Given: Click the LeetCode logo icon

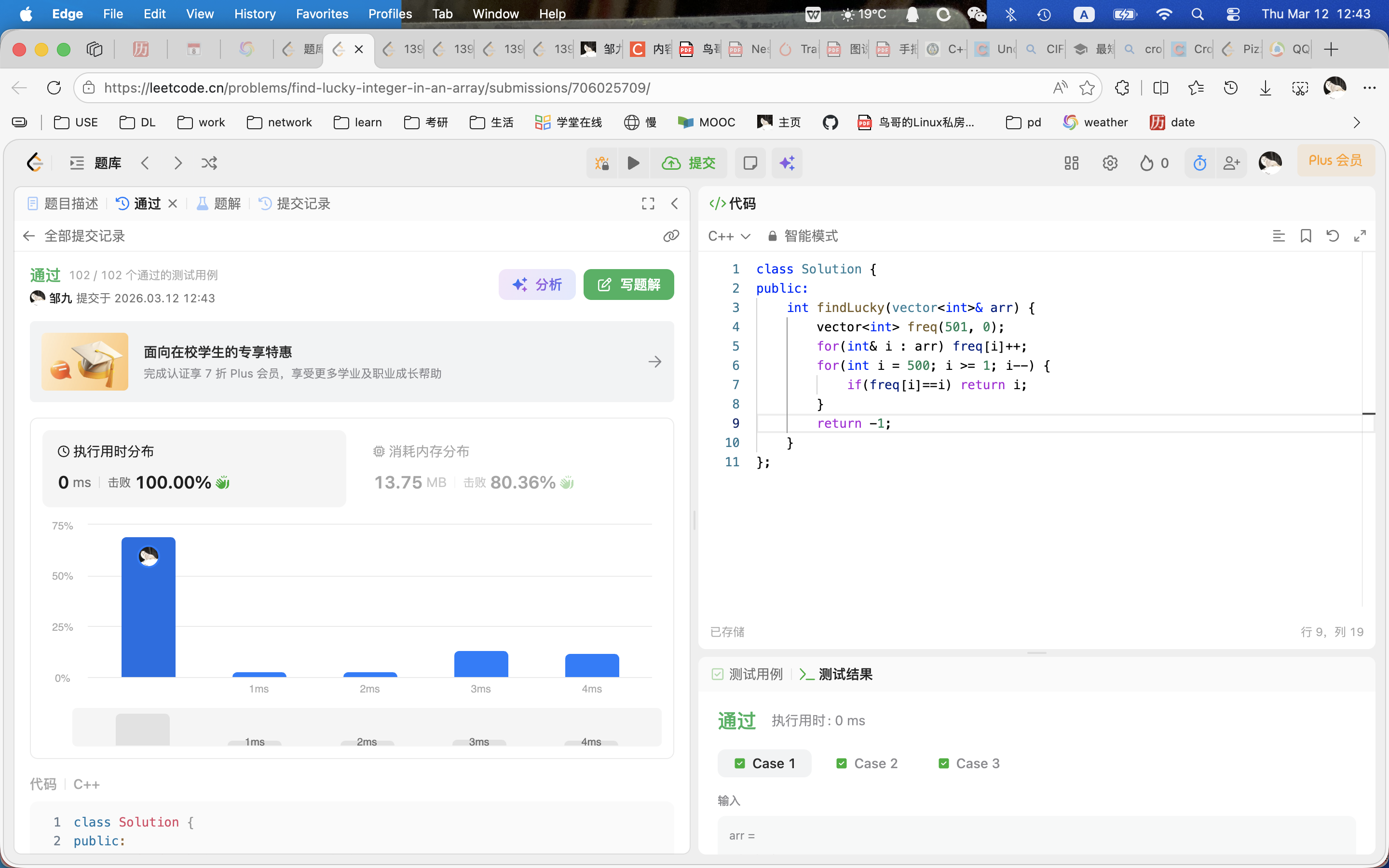Looking at the screenshot, I should [35, 163].
